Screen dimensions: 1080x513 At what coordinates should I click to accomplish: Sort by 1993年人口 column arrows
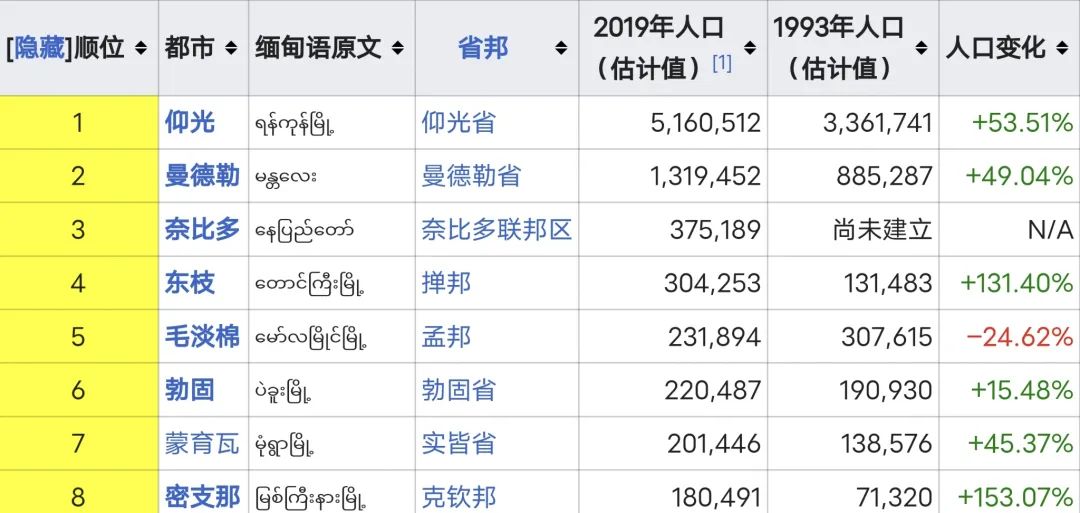tap(921, 48)
